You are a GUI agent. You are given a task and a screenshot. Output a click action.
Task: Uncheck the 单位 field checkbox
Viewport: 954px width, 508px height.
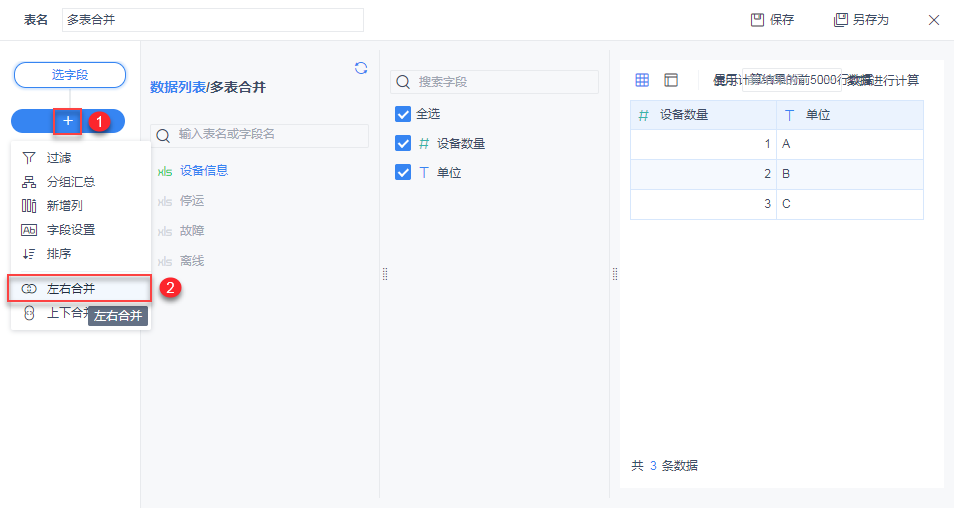pyautogui.click(x=404, y=172)
